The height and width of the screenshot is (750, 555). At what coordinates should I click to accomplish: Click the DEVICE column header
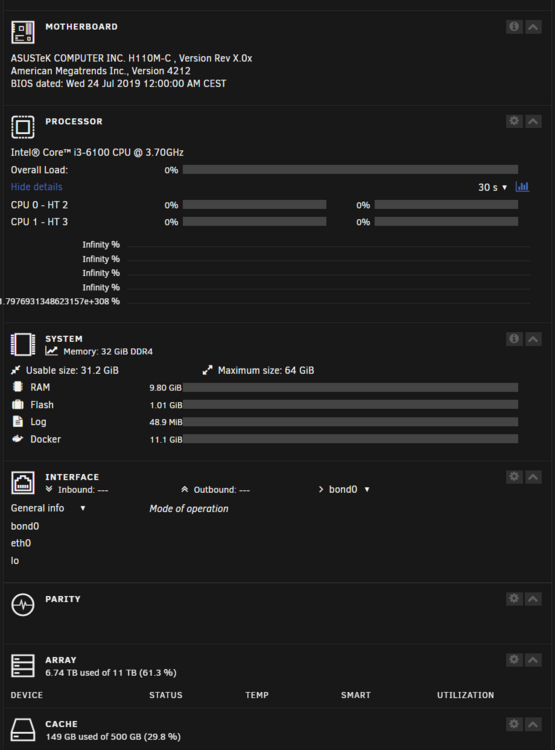26,695
